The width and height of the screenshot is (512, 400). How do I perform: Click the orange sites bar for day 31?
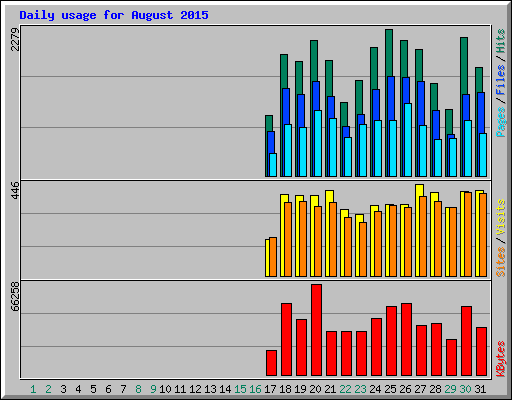pyautogui.click(x=483, y=235)
